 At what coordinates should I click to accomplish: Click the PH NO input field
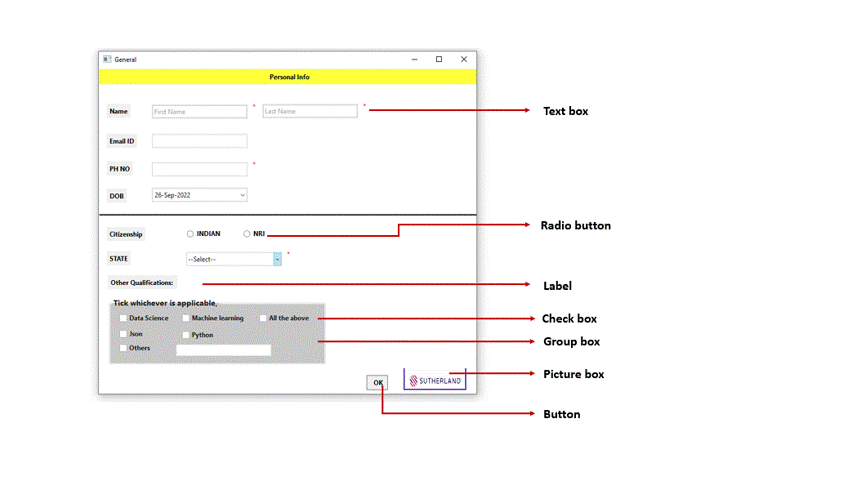pos(199,169)
